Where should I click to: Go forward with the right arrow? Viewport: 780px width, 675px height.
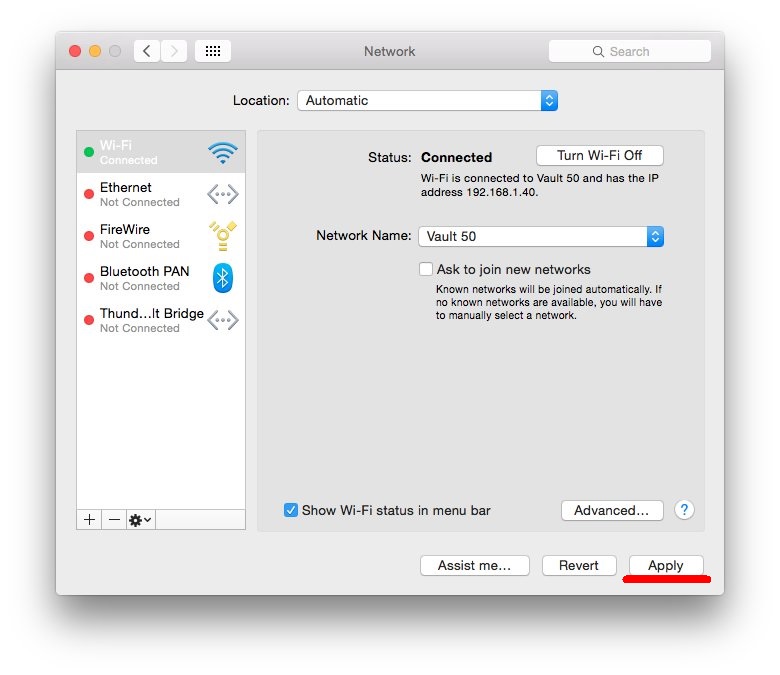[x=174, y=51]
